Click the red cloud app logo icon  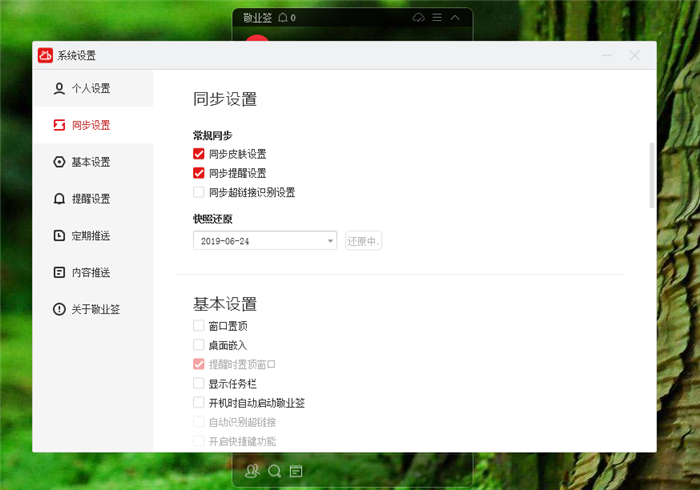(x=45, y=55)
